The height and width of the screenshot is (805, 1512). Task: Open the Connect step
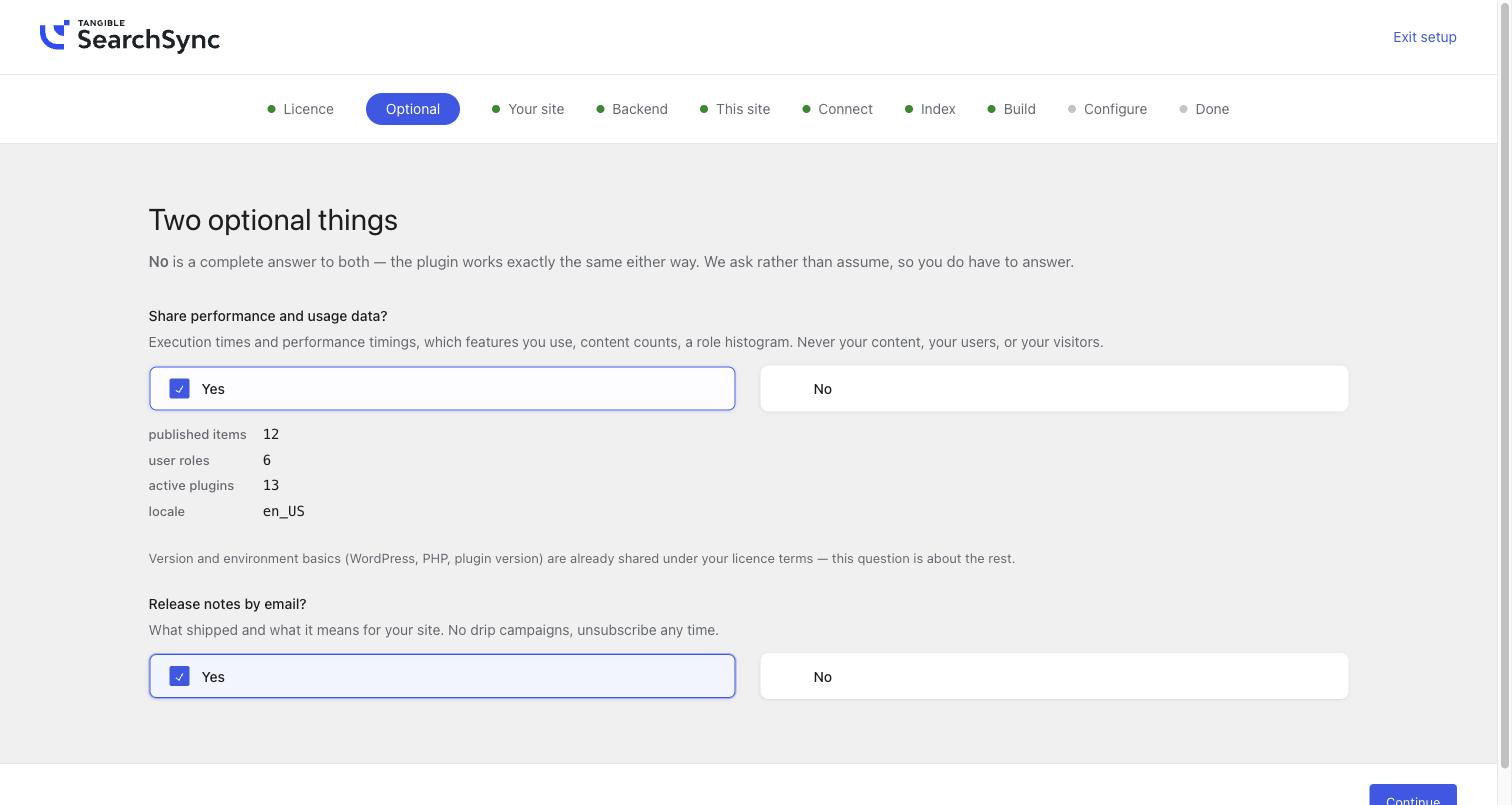pyautogui.click(x=837, y=109)
